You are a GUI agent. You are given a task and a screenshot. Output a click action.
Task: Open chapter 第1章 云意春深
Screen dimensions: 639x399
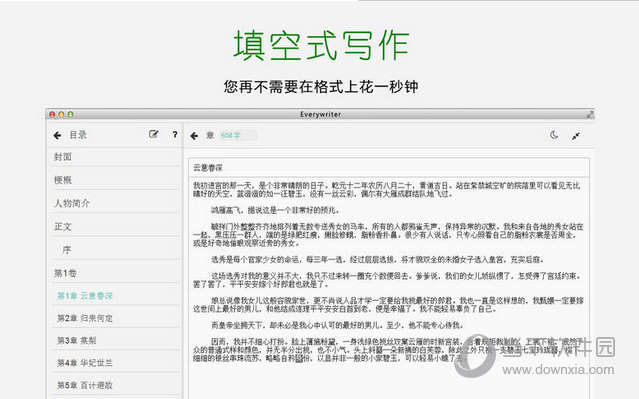pyautogui.click(x=116, y=295)
